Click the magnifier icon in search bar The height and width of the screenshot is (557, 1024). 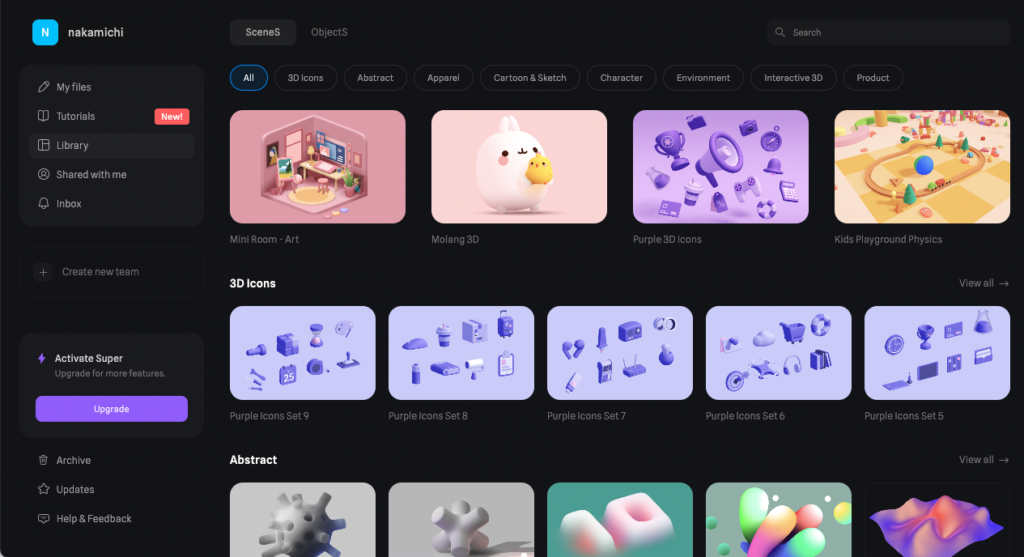[x=780, y=32]
